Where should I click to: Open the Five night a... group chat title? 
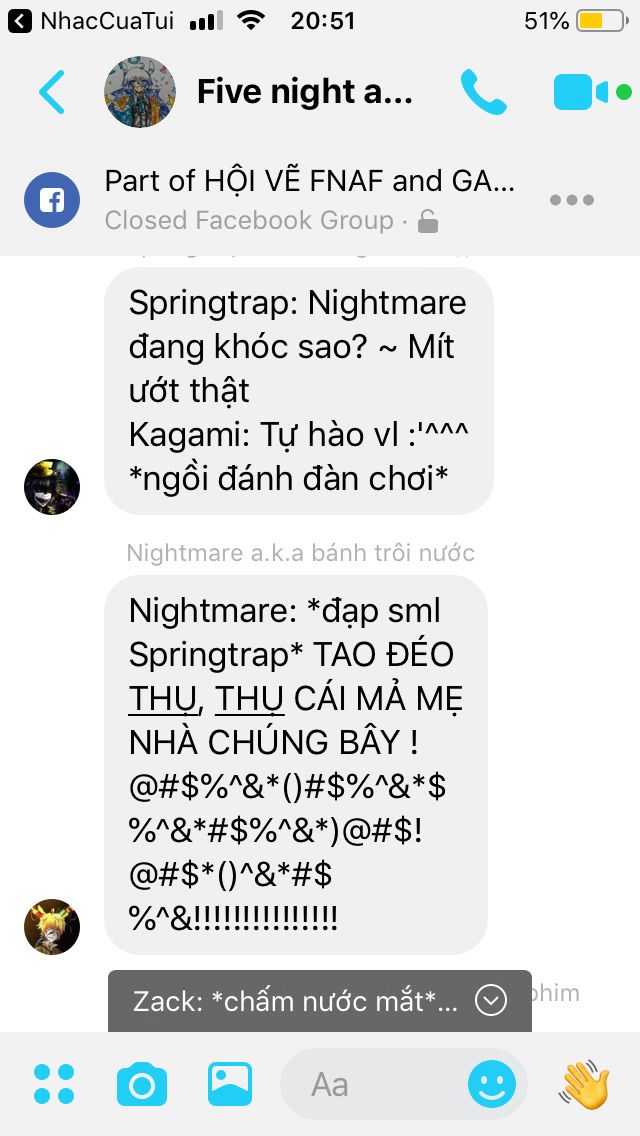304,92
